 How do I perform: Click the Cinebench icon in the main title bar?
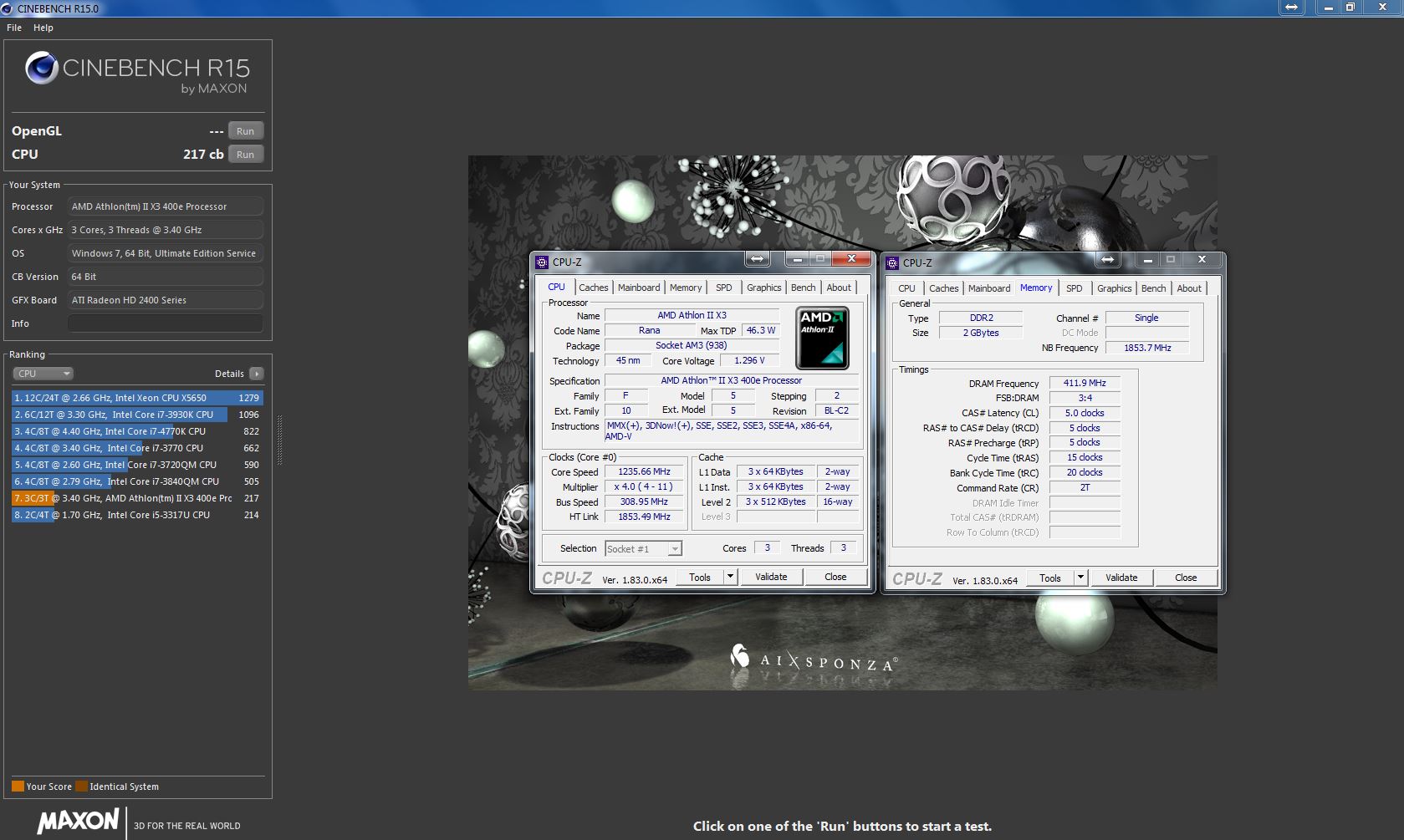click(8, 8)
